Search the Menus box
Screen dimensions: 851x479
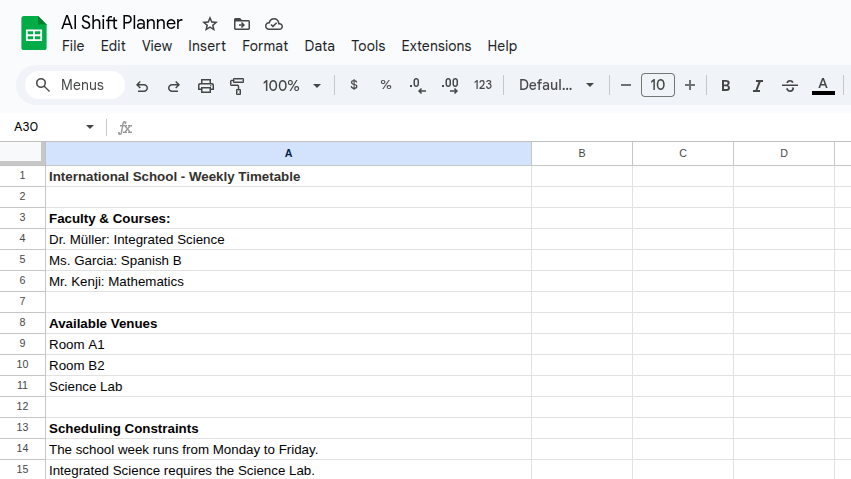pyautogui.click(x=75, y=85)
